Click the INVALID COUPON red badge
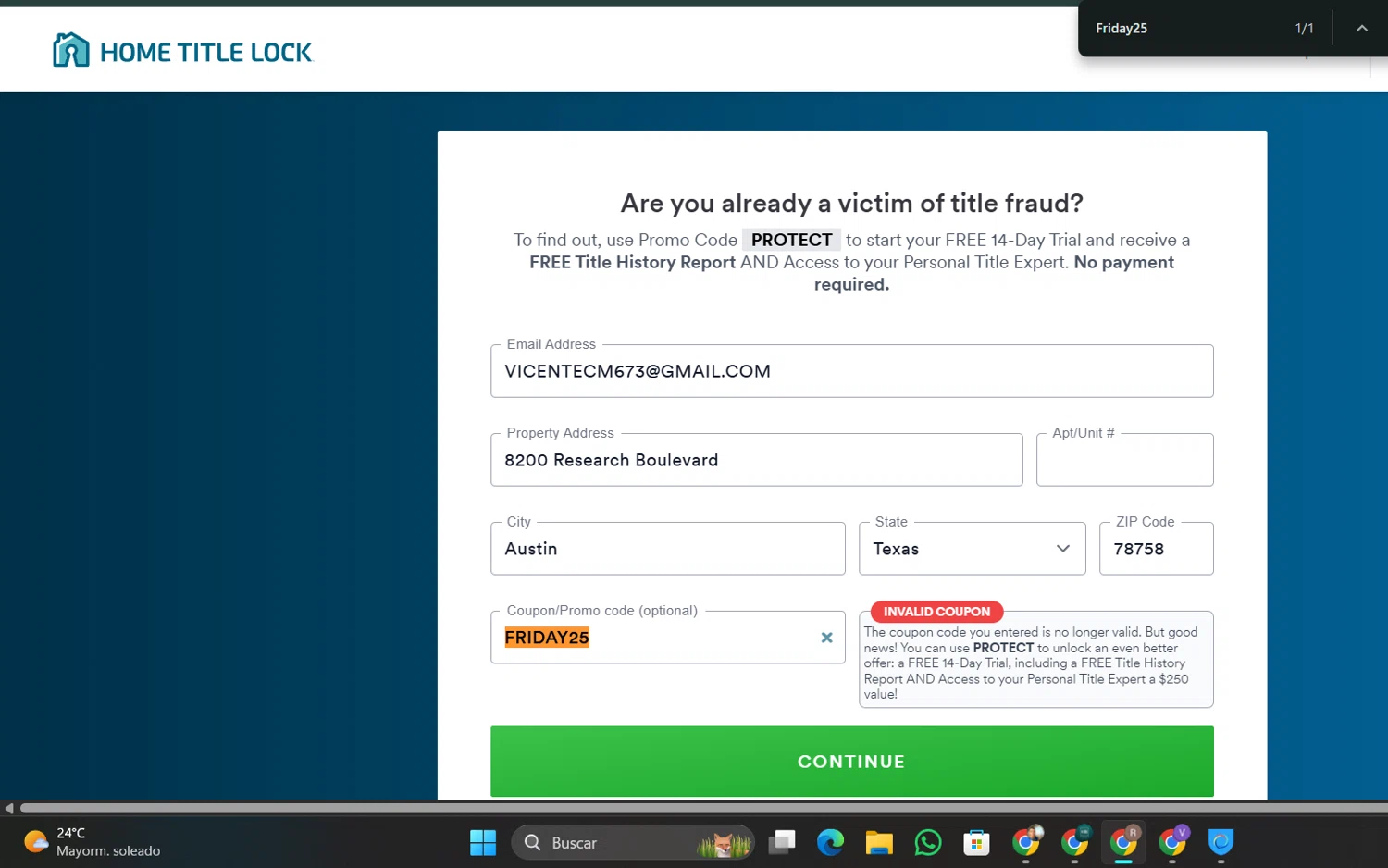 pyautogui.click(x=936, y=612)
